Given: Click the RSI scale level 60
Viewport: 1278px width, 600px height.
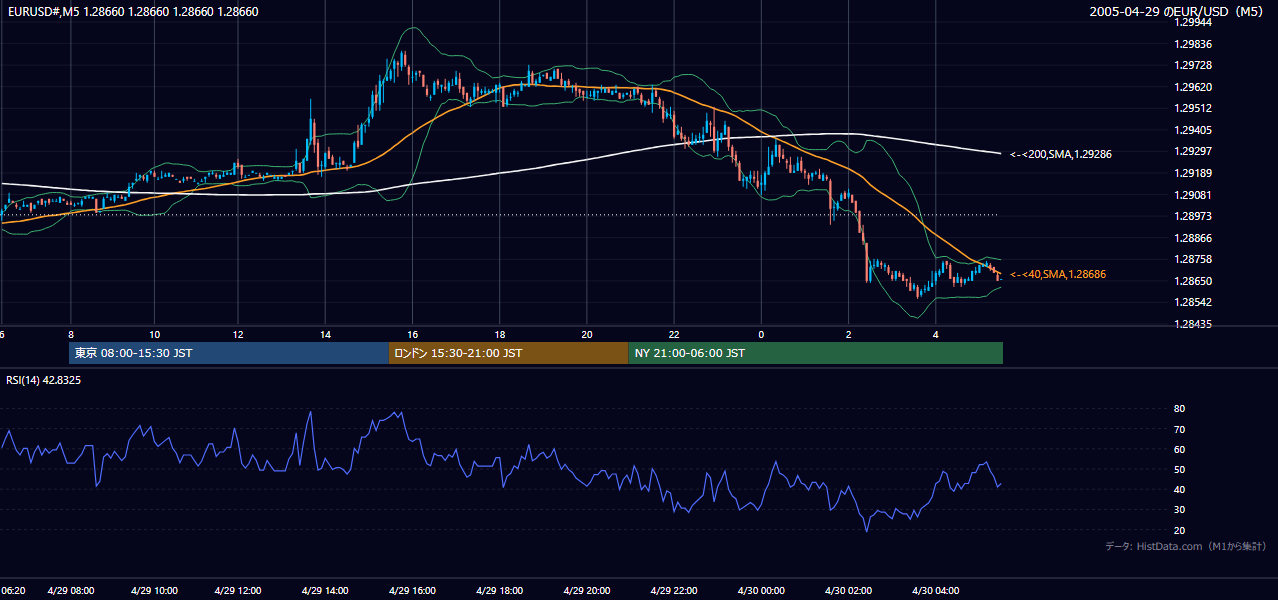Looking at the screenshot, I should pyautogui.click(x=1179, y=449).
